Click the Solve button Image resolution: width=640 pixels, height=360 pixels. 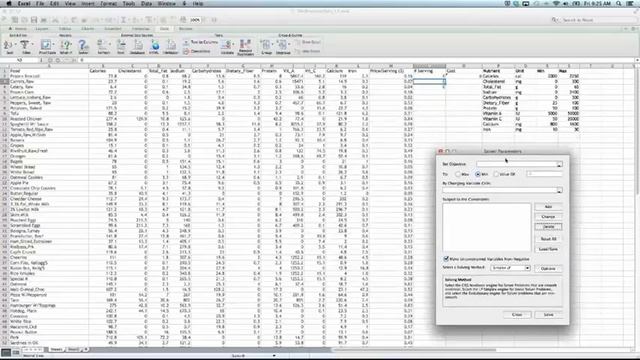click(548, 315)
